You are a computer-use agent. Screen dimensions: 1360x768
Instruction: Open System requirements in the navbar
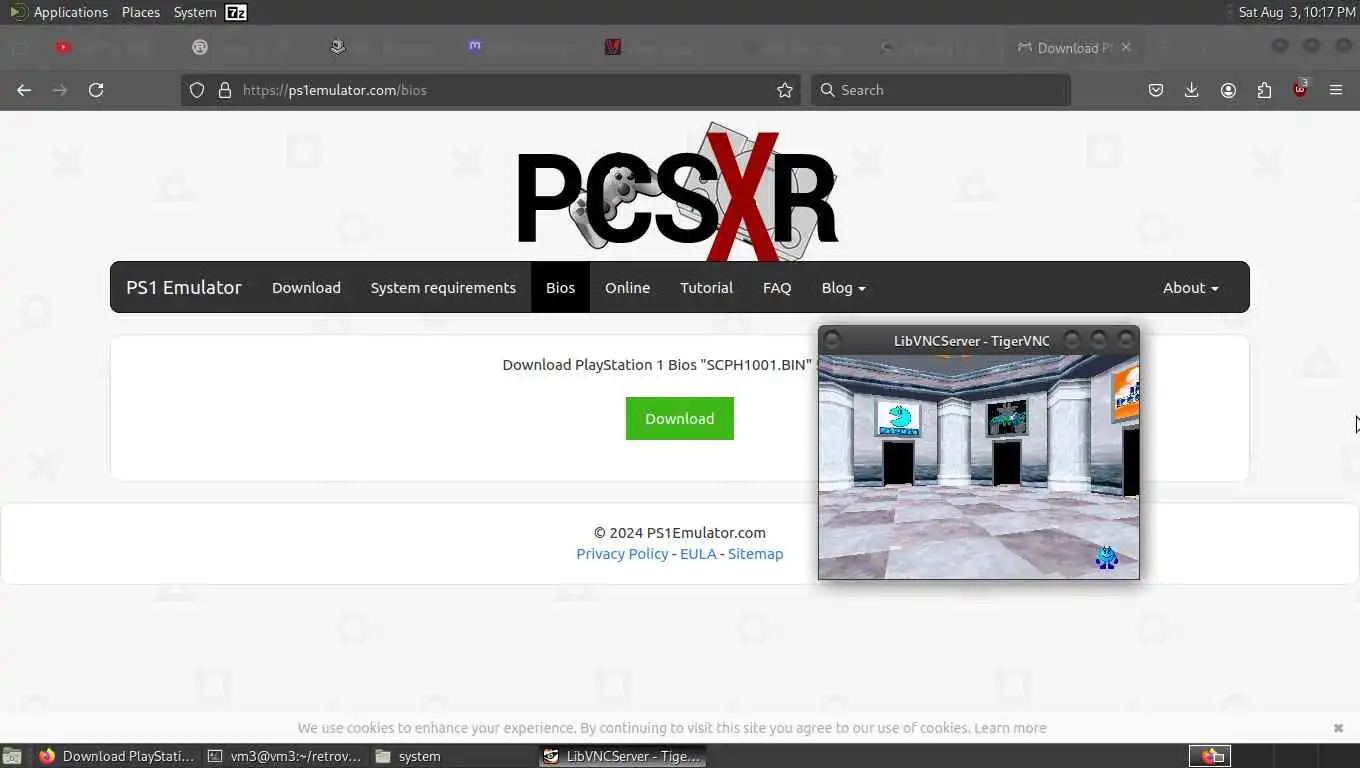pos(443,287)
